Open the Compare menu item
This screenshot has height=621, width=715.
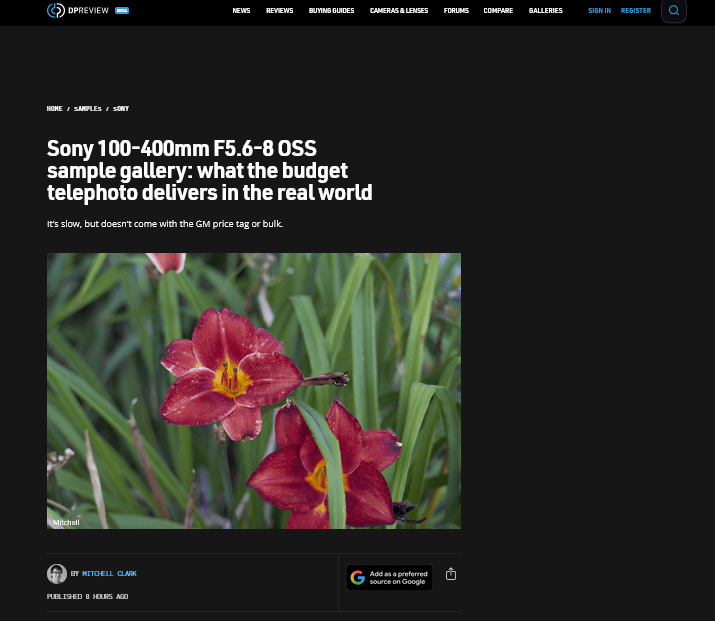(x=498, y=10)
